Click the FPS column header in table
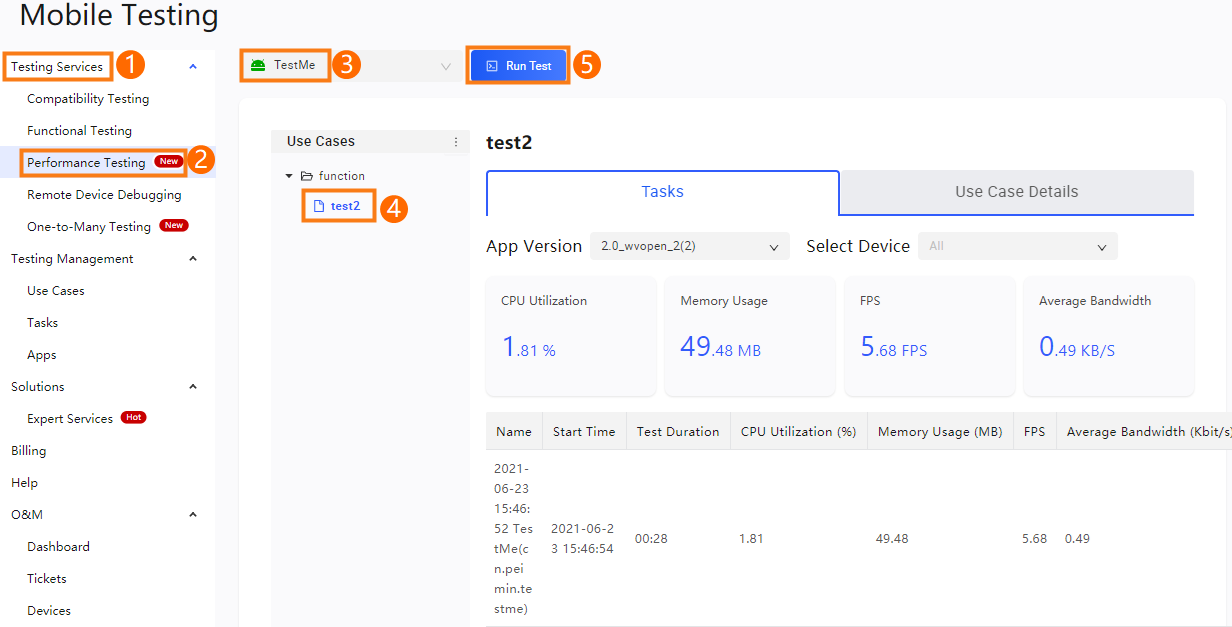The image size is (1232, 627). tap(1034, 432)
